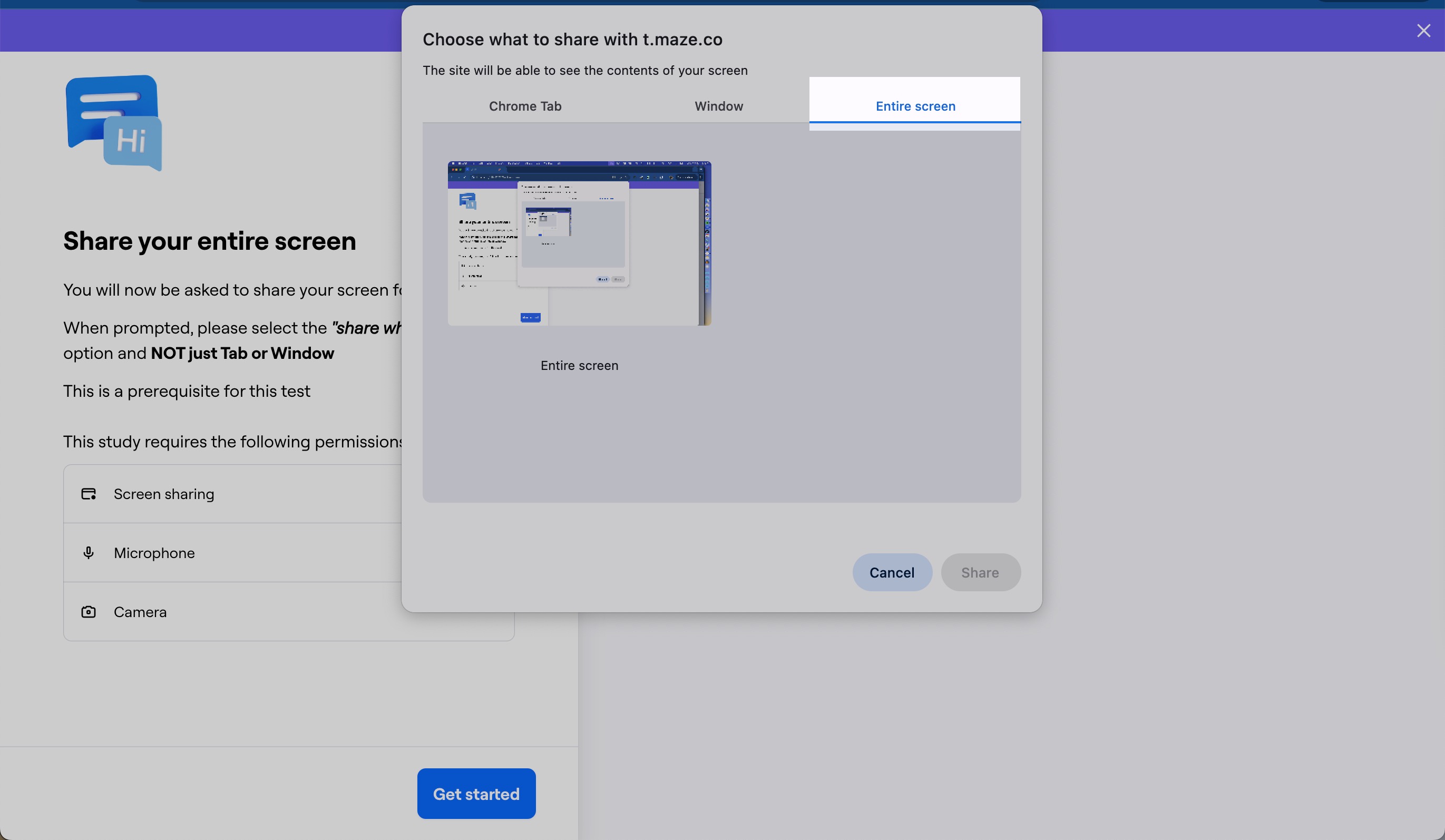Click the Screen sharing permission label
The image size is (1445, 840).
coord(164,494)
